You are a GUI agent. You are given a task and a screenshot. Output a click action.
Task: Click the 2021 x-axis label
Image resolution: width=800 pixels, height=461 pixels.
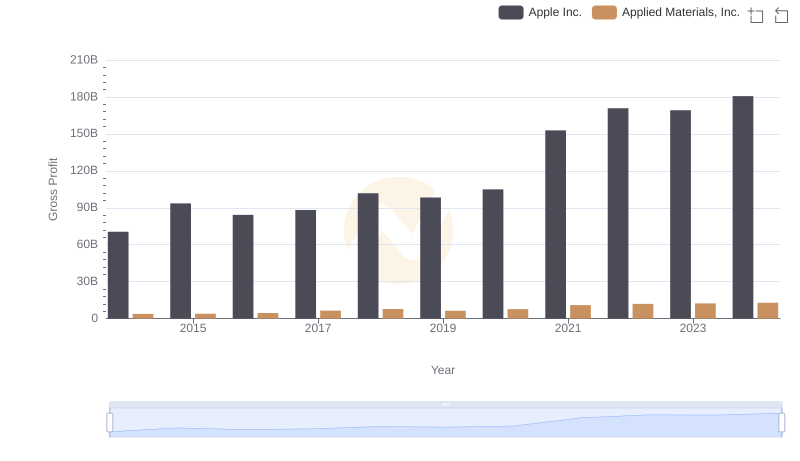(x=568, y=328)
